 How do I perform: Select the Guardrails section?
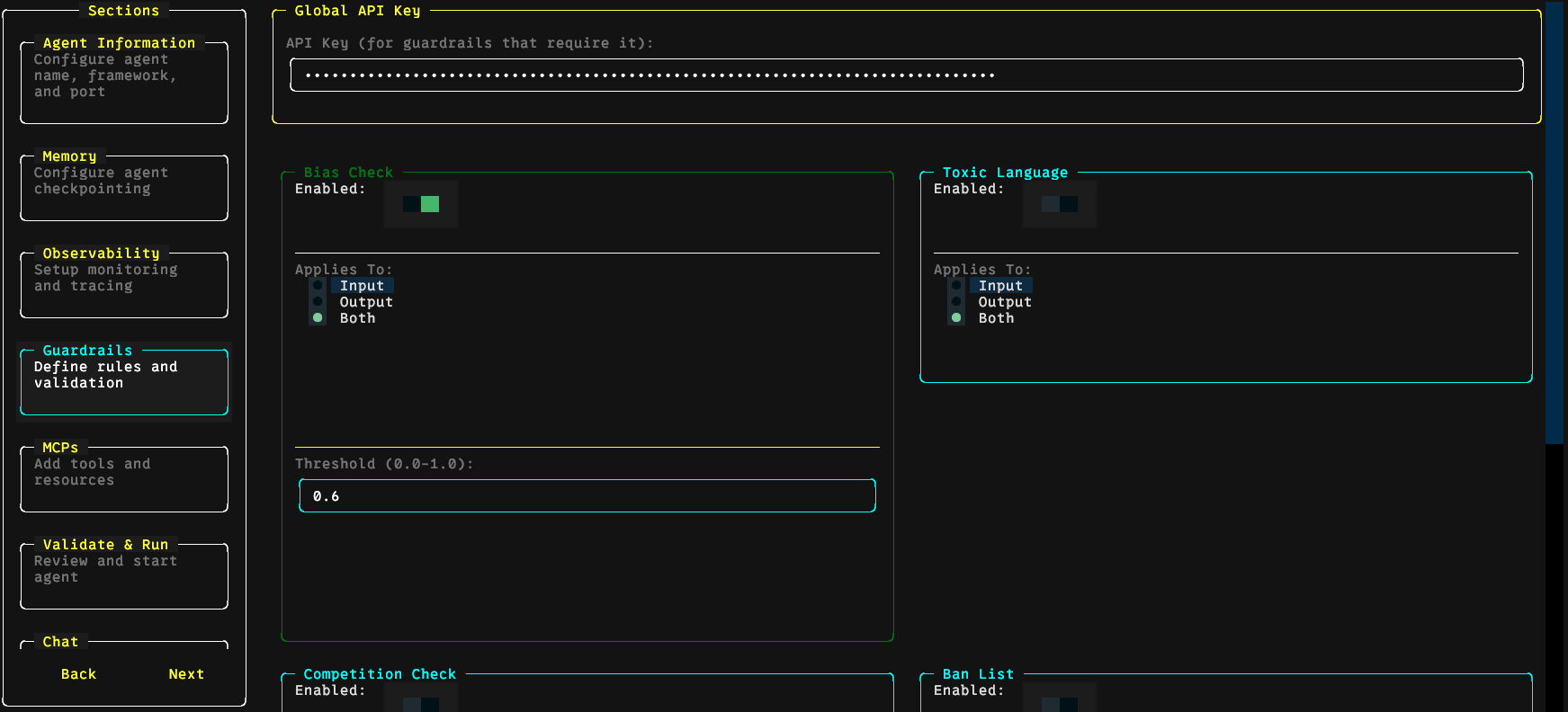124,380
